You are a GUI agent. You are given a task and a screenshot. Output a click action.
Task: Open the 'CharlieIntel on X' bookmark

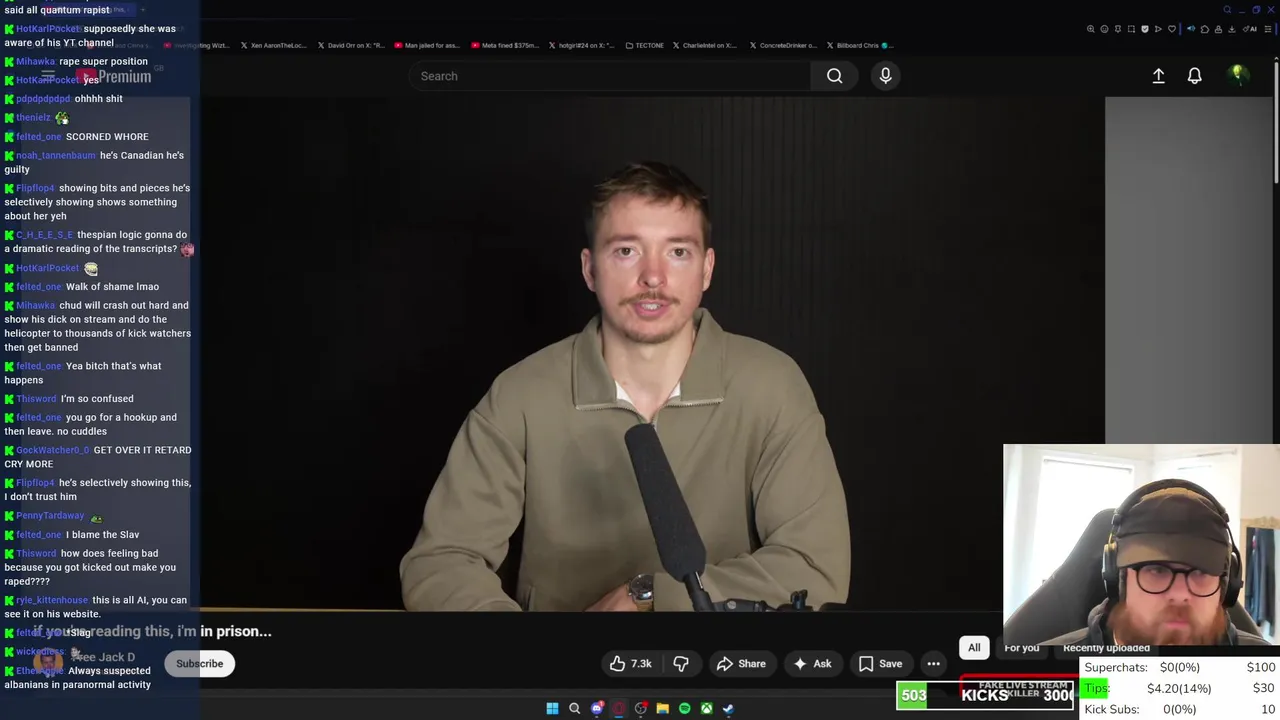point(705,45)
